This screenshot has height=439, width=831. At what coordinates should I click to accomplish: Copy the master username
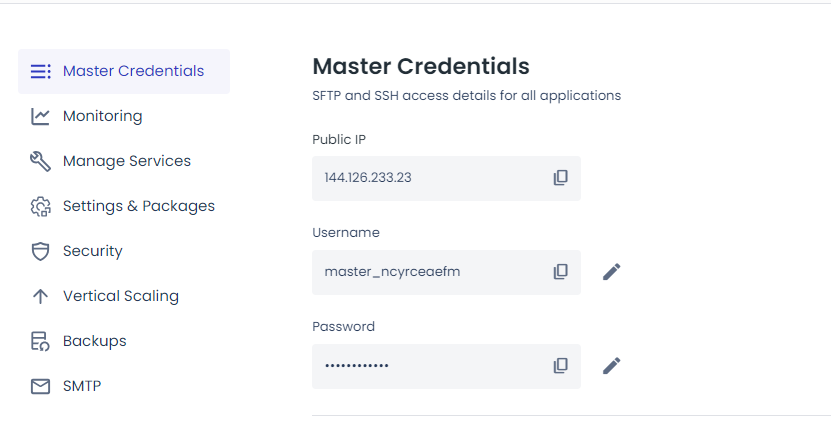(561, 272)
